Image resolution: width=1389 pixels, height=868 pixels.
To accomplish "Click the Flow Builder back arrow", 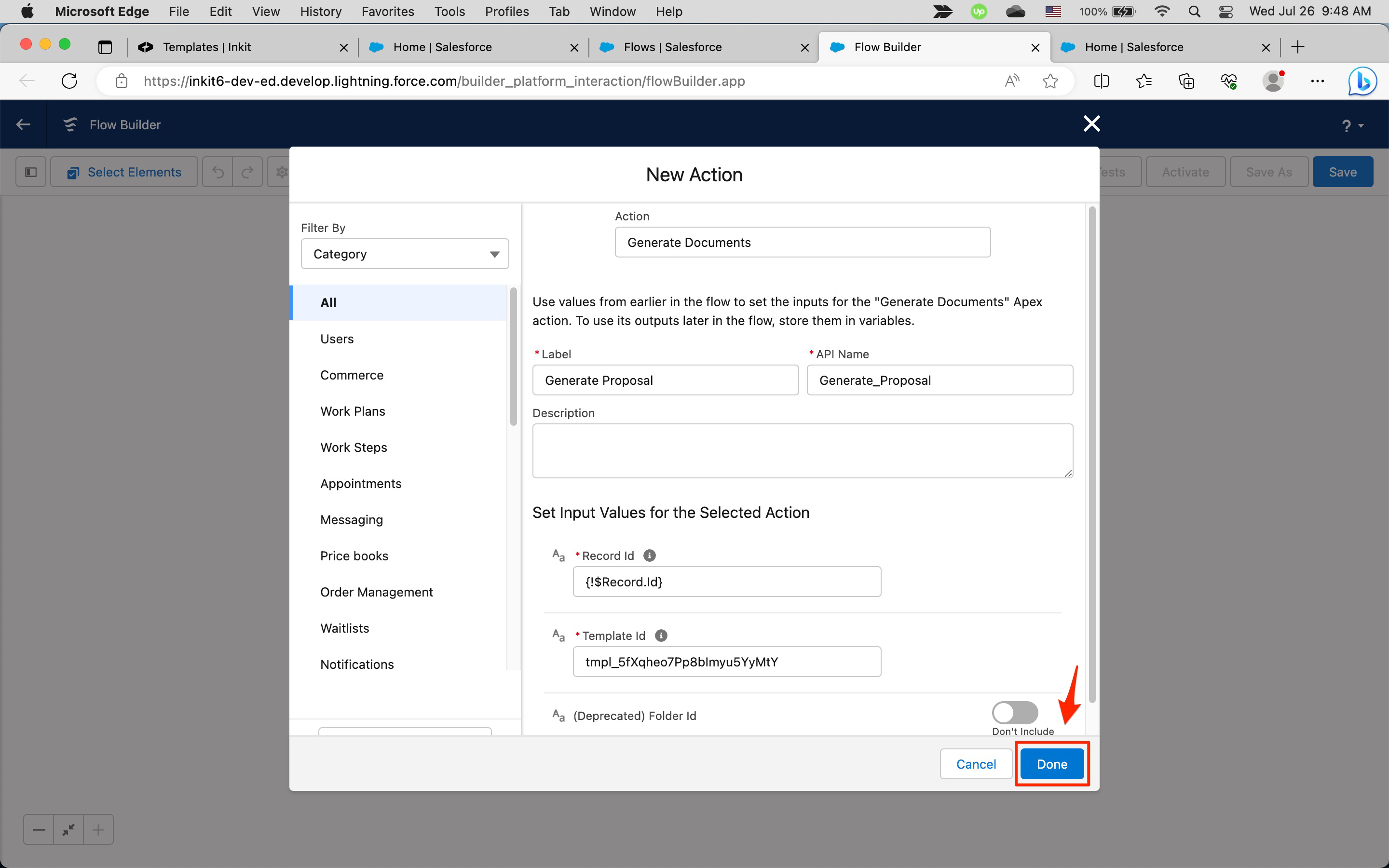I will pos(24,124).
